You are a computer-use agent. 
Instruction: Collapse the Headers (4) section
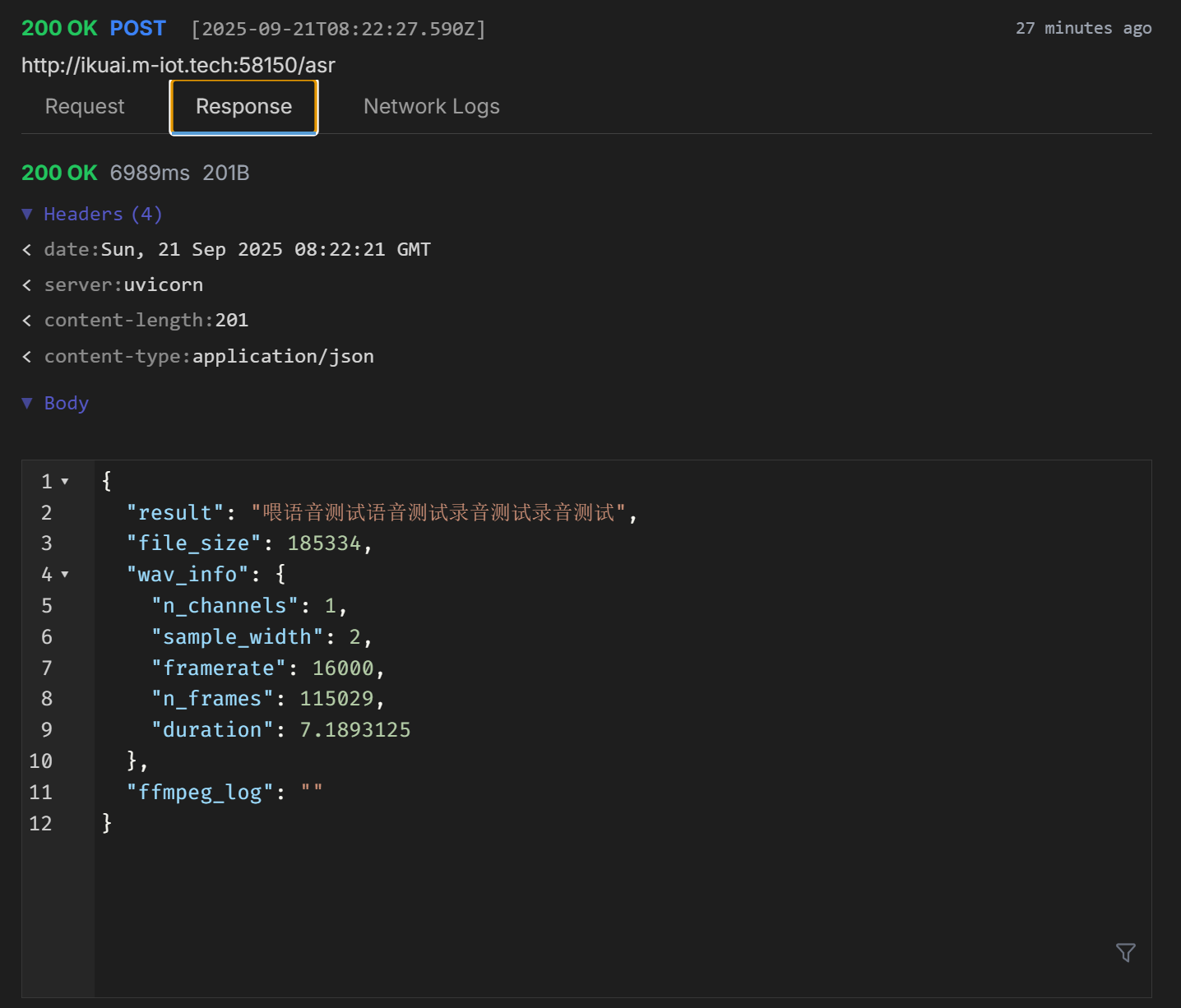point(27,215)
